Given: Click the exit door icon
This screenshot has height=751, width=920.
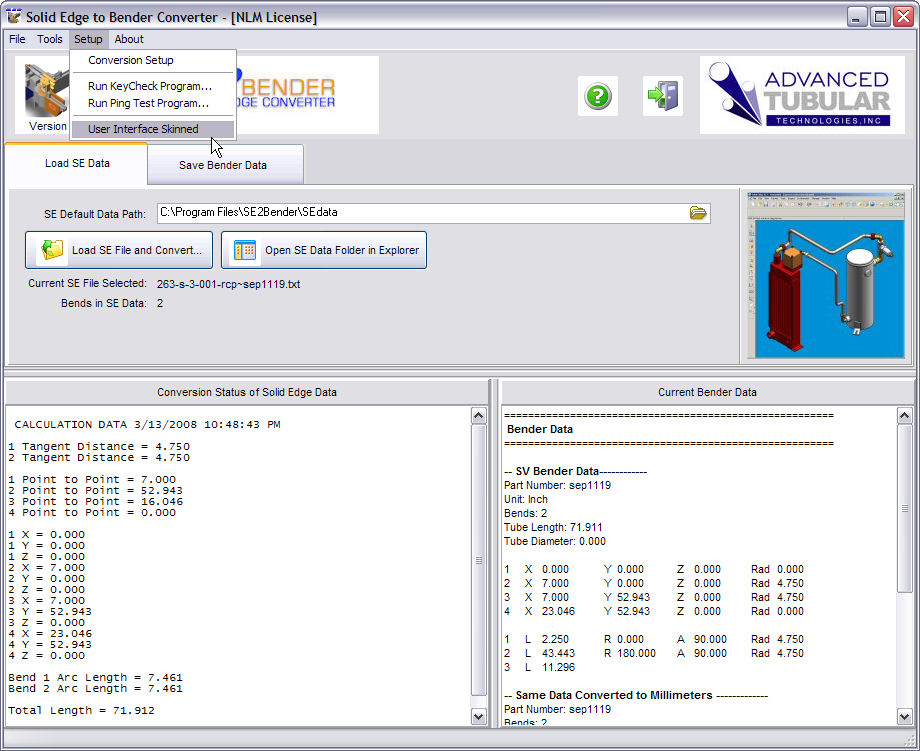Looking at the screenshot, I should 662,96.
